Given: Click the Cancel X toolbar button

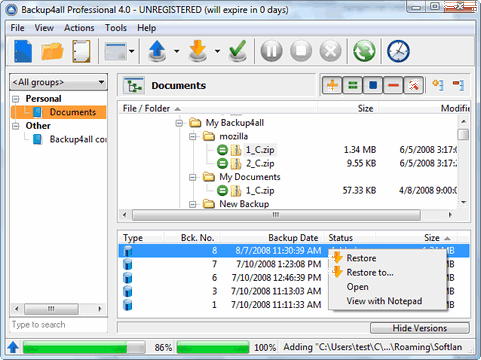Looking at the screenshot, I should click(x=330, y=51).
